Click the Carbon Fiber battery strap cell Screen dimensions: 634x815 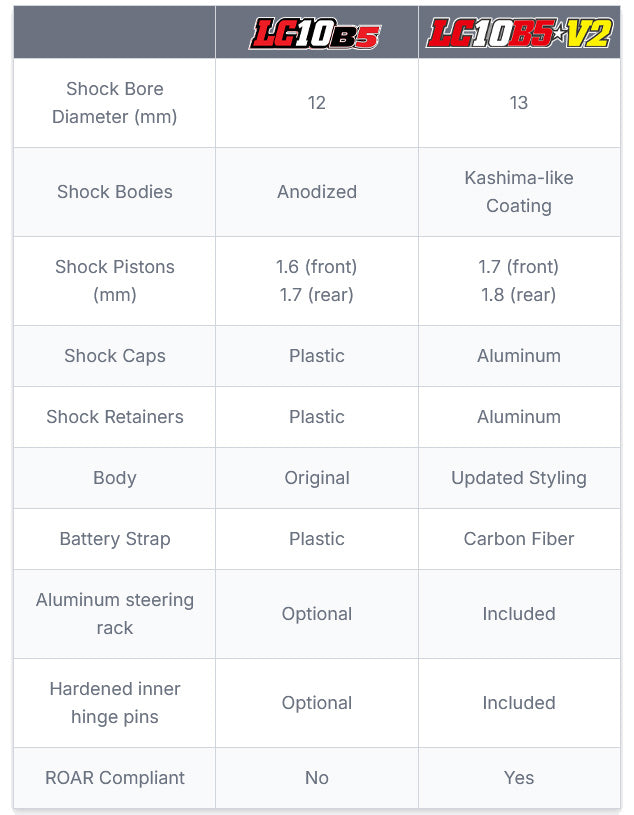[x=519, y=538]
